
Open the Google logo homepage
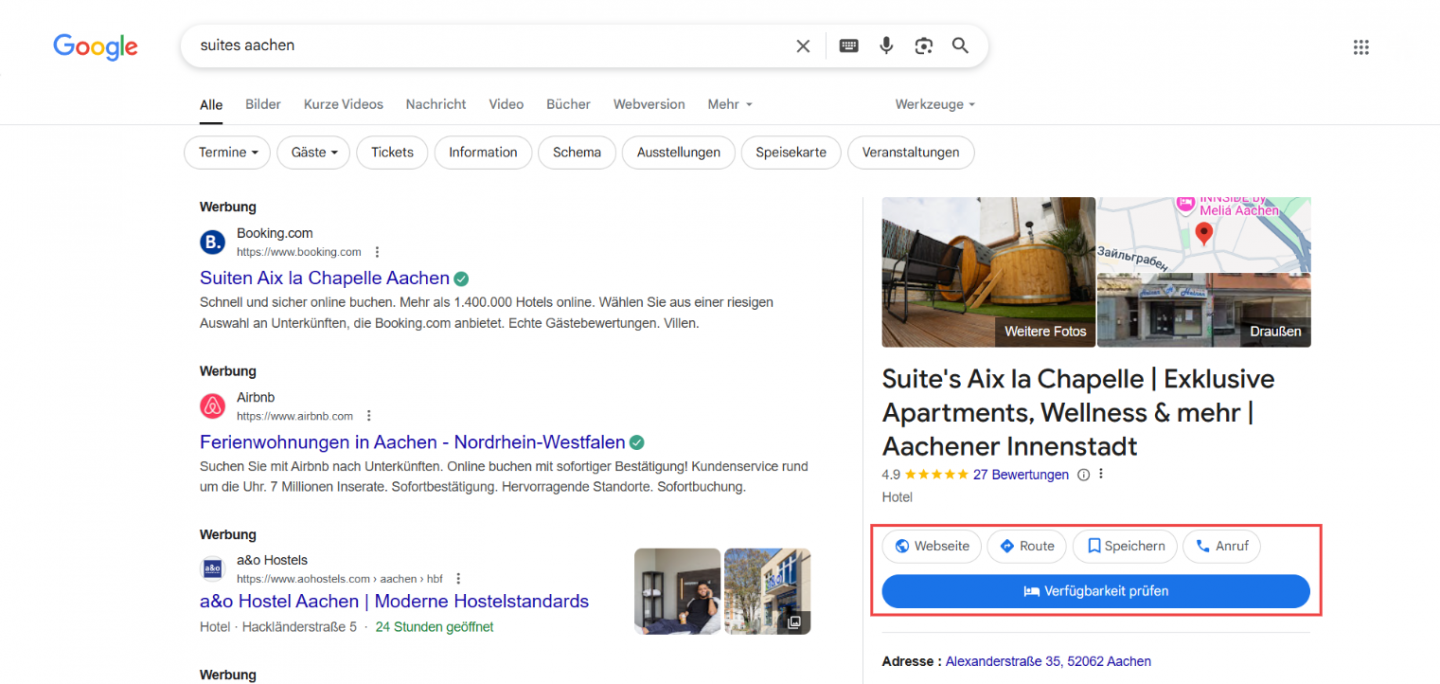(95, 46)
